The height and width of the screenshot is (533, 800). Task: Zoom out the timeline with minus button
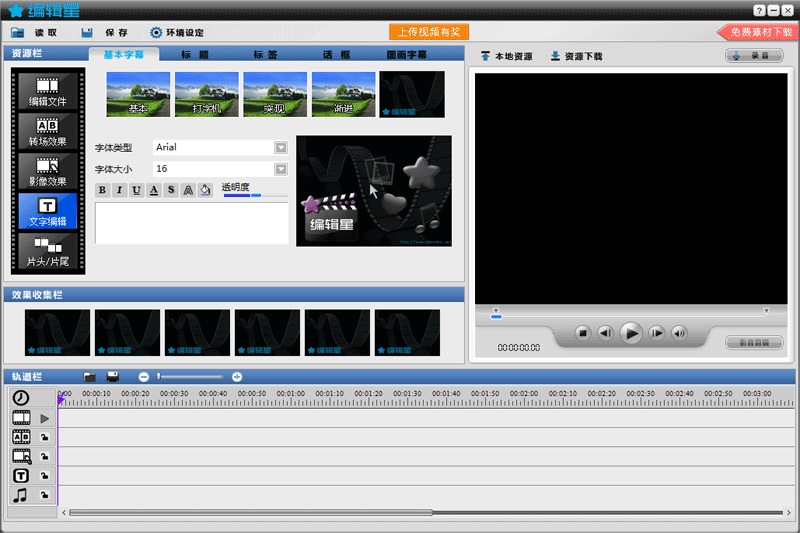point(143,377)
